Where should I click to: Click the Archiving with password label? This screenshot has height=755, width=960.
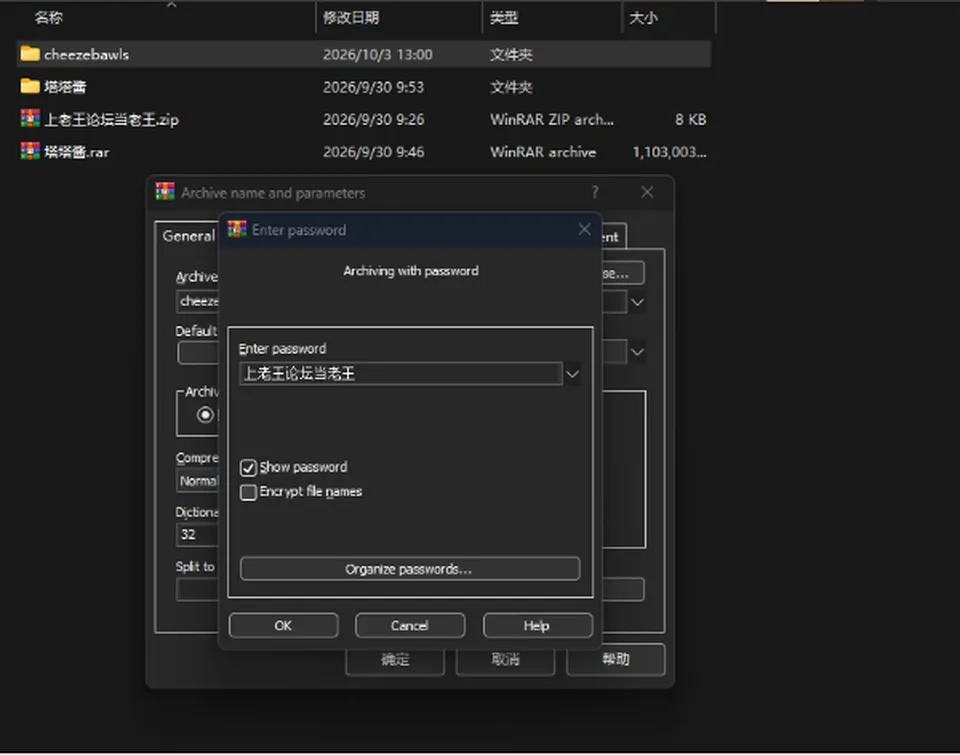[x=411, y=271]
